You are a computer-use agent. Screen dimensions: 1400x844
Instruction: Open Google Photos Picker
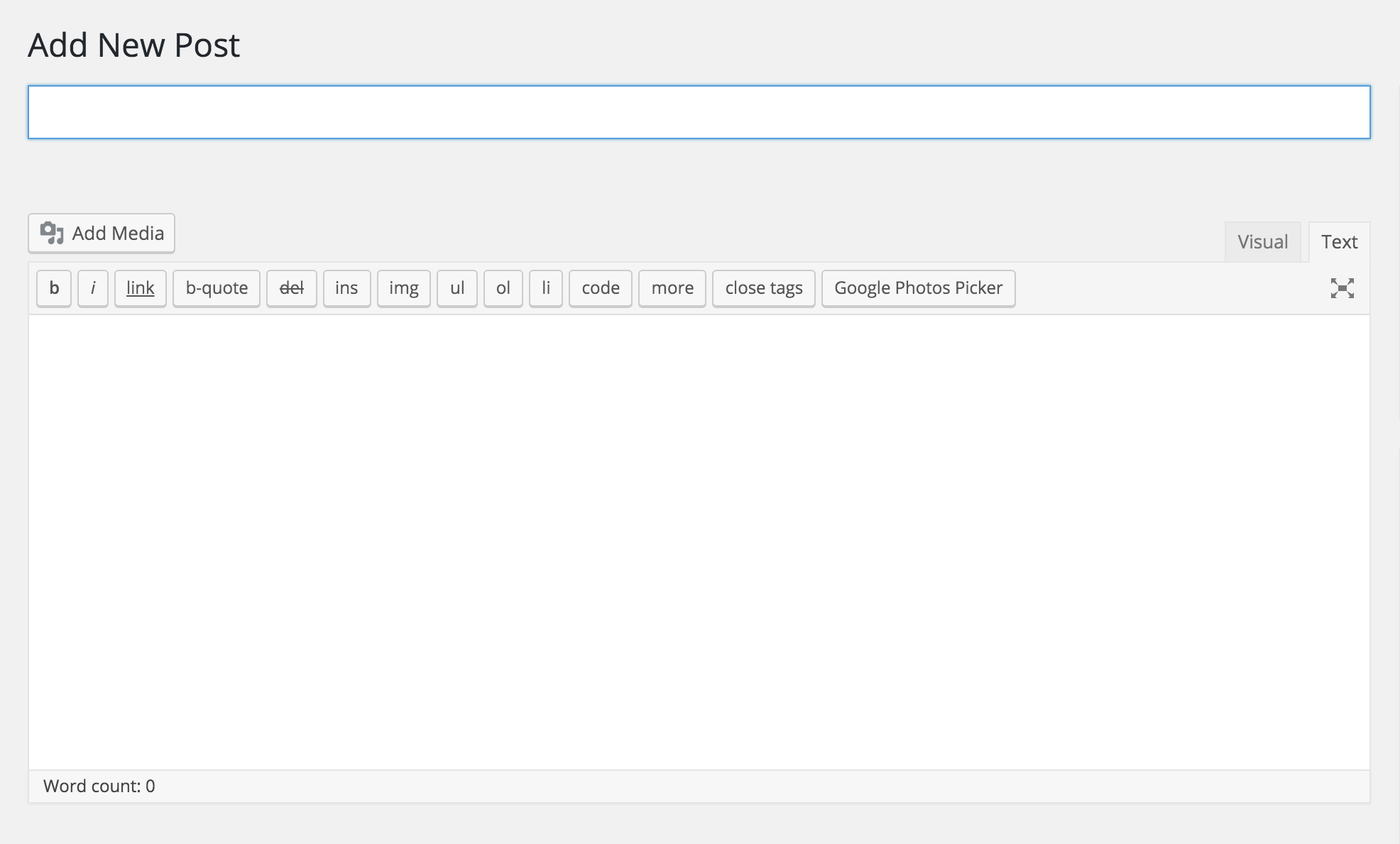919,288
